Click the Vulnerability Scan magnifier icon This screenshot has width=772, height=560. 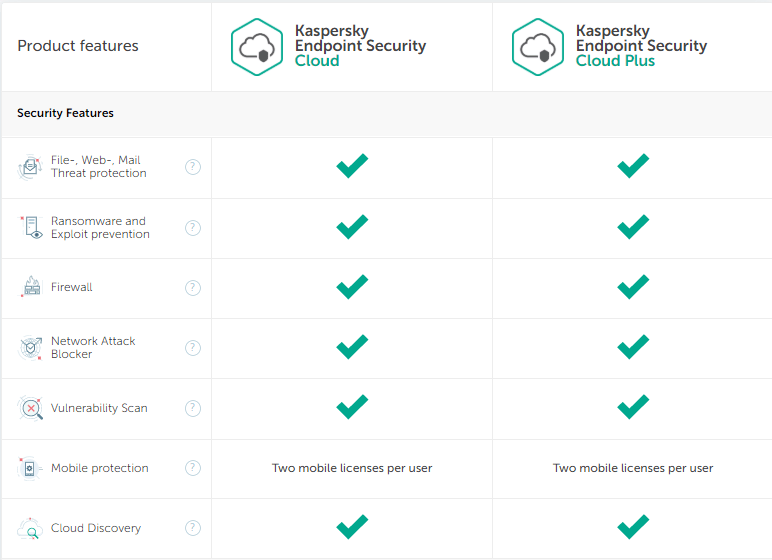[31, 408]
